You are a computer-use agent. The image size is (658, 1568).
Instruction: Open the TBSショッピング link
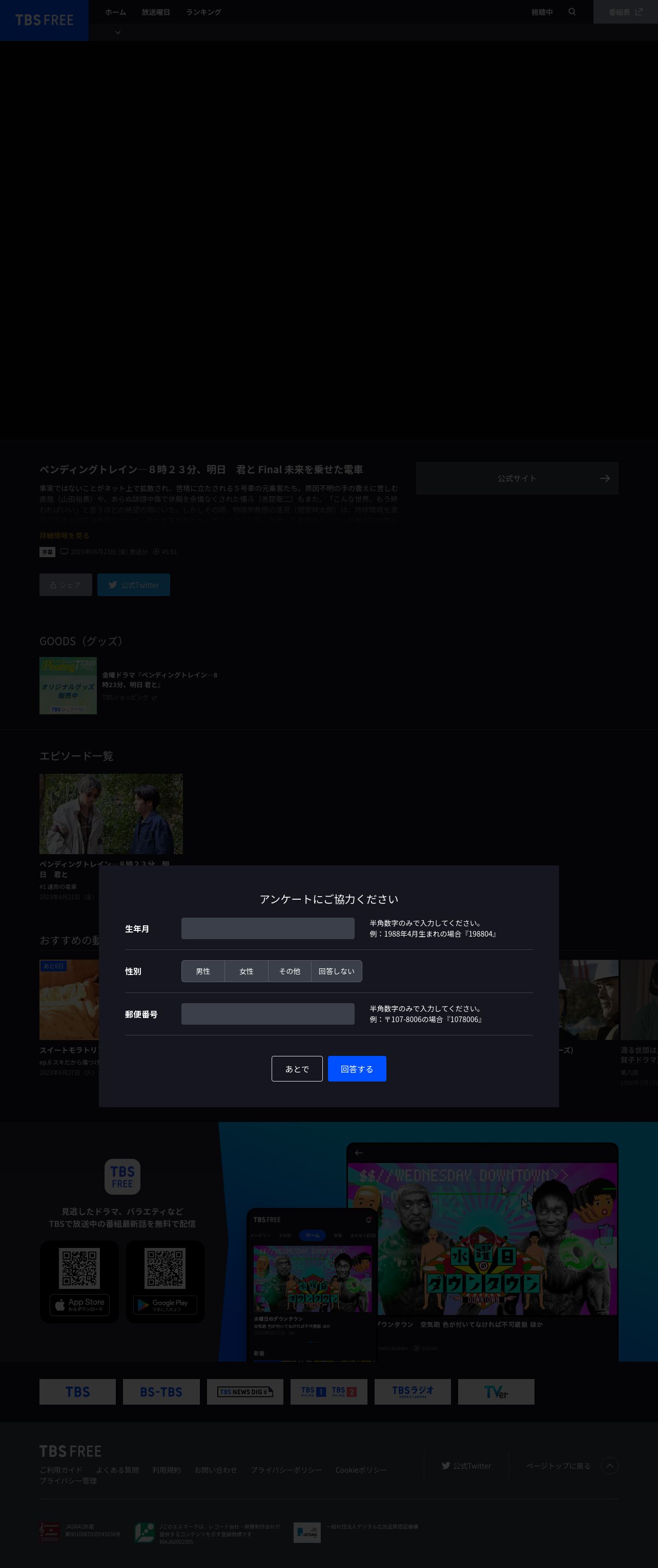click(x=129, y=697)
